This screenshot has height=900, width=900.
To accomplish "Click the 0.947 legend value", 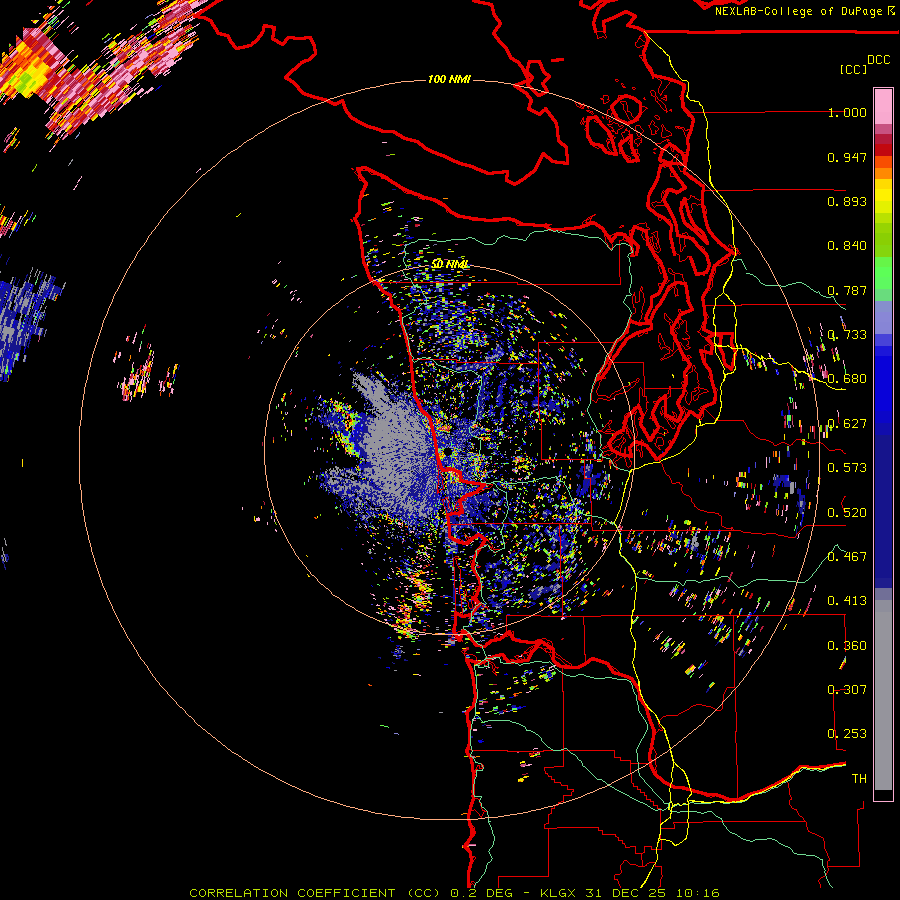I will 847,157.
